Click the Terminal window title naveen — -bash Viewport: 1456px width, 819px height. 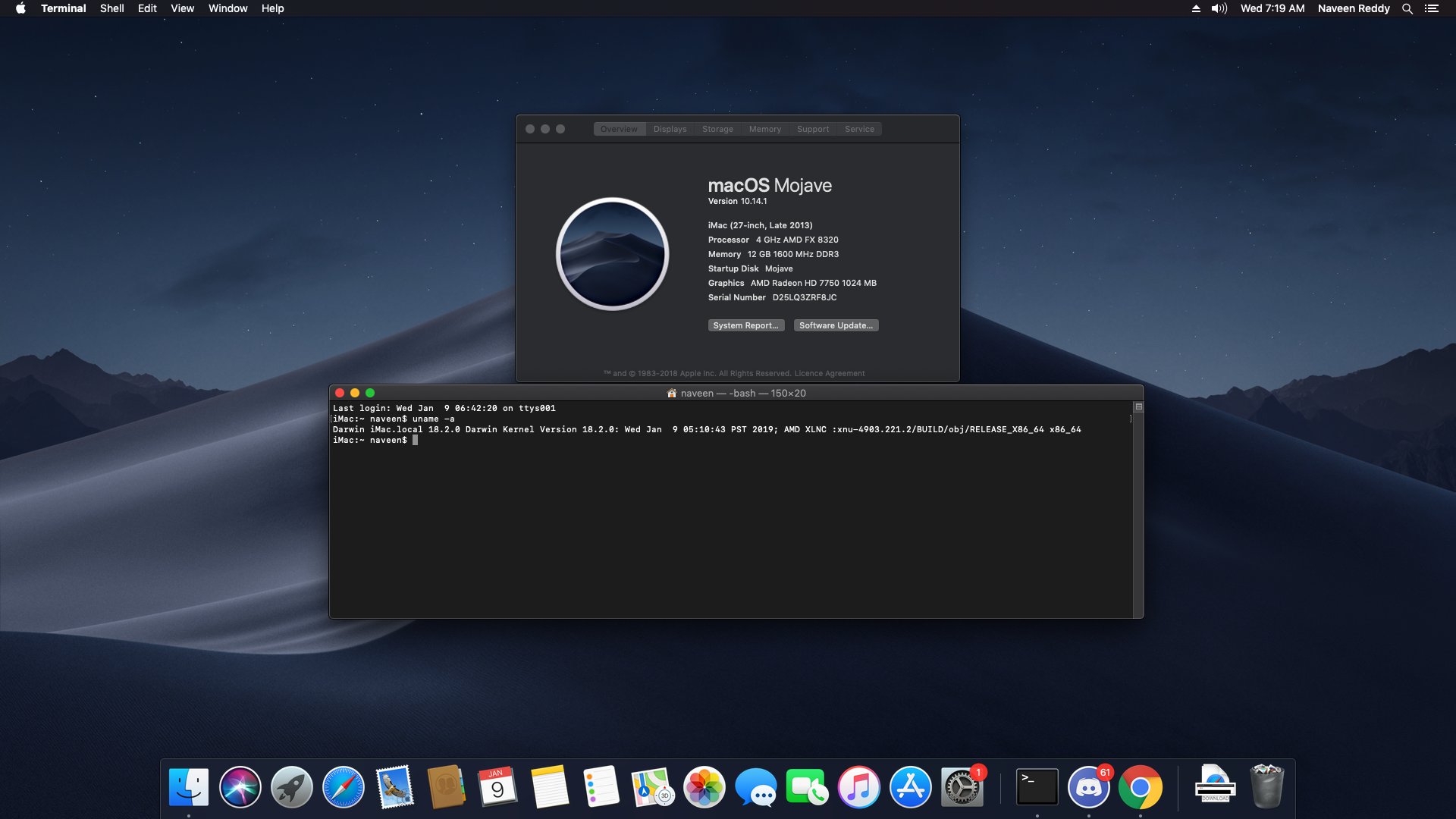(x=743, y=393)
